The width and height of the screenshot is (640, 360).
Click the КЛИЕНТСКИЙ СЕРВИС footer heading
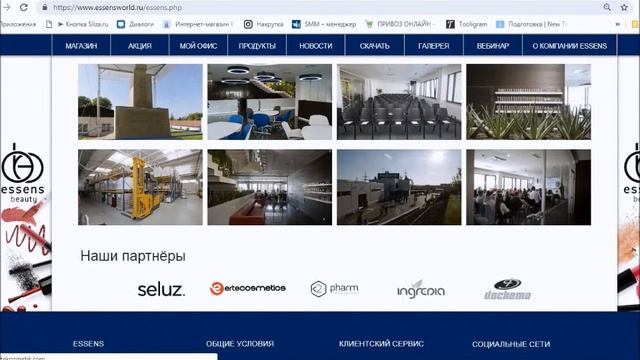381,344
